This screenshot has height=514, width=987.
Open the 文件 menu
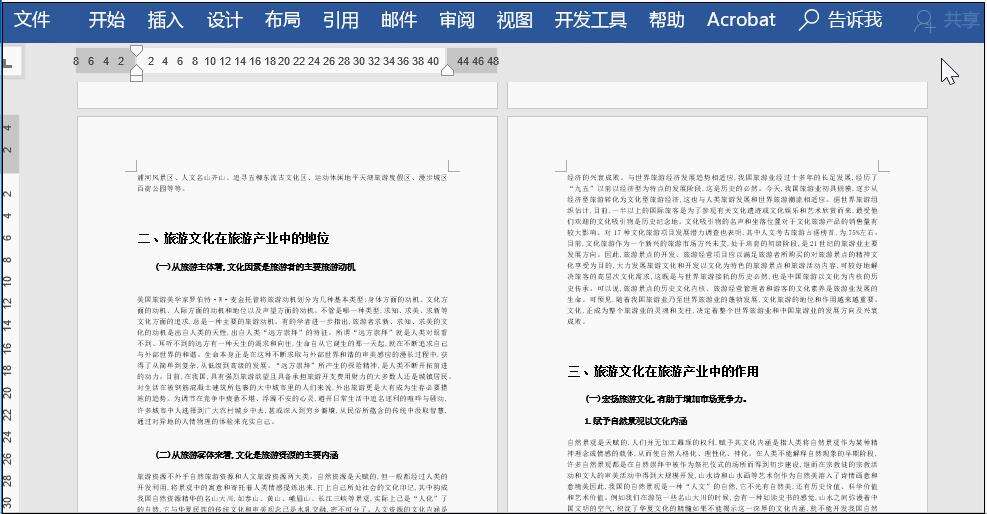coord(31,20)
